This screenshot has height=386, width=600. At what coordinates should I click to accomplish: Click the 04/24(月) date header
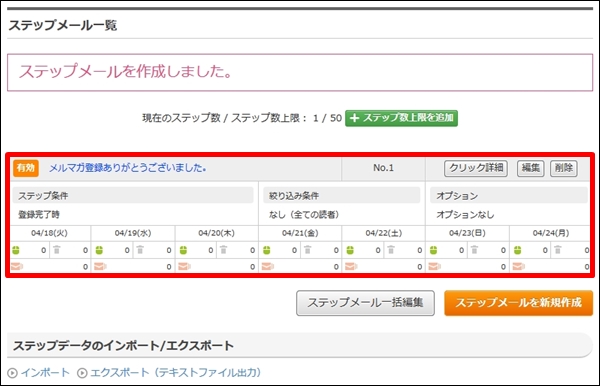[x=551, y=233]
